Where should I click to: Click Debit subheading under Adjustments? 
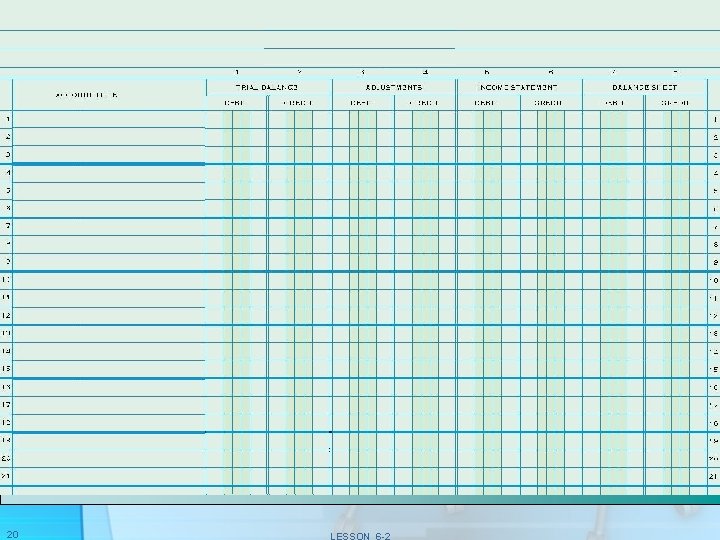tap(360, 103)
